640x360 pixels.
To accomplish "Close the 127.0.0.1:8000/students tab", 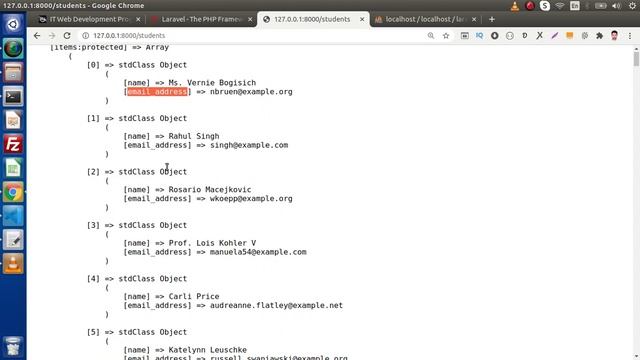I will 362,19.
